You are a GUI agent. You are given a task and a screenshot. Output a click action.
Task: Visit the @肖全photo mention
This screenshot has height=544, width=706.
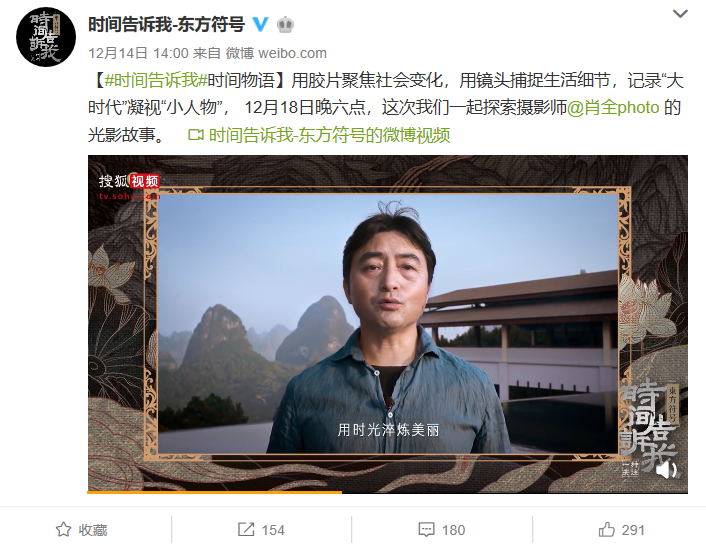click(x=613, y=108)
